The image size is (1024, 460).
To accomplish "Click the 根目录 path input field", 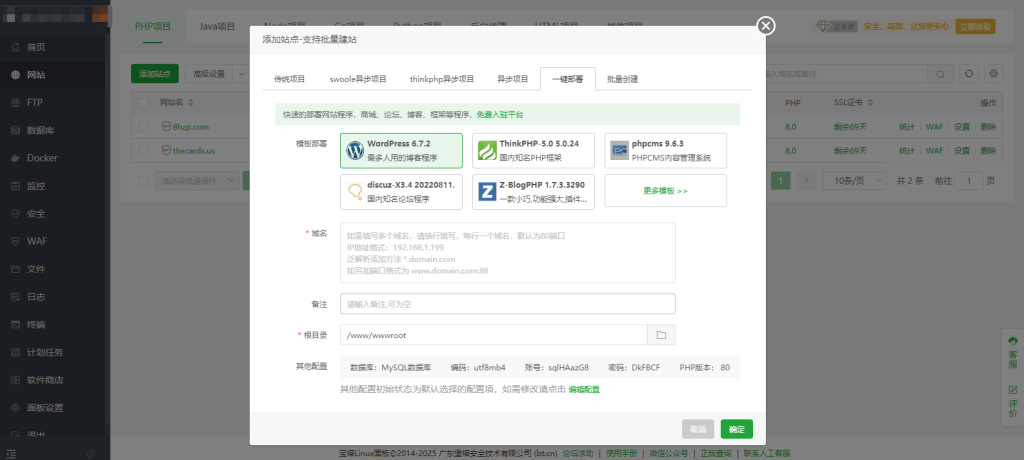I will pyautogui.click(x=494, y=335).
